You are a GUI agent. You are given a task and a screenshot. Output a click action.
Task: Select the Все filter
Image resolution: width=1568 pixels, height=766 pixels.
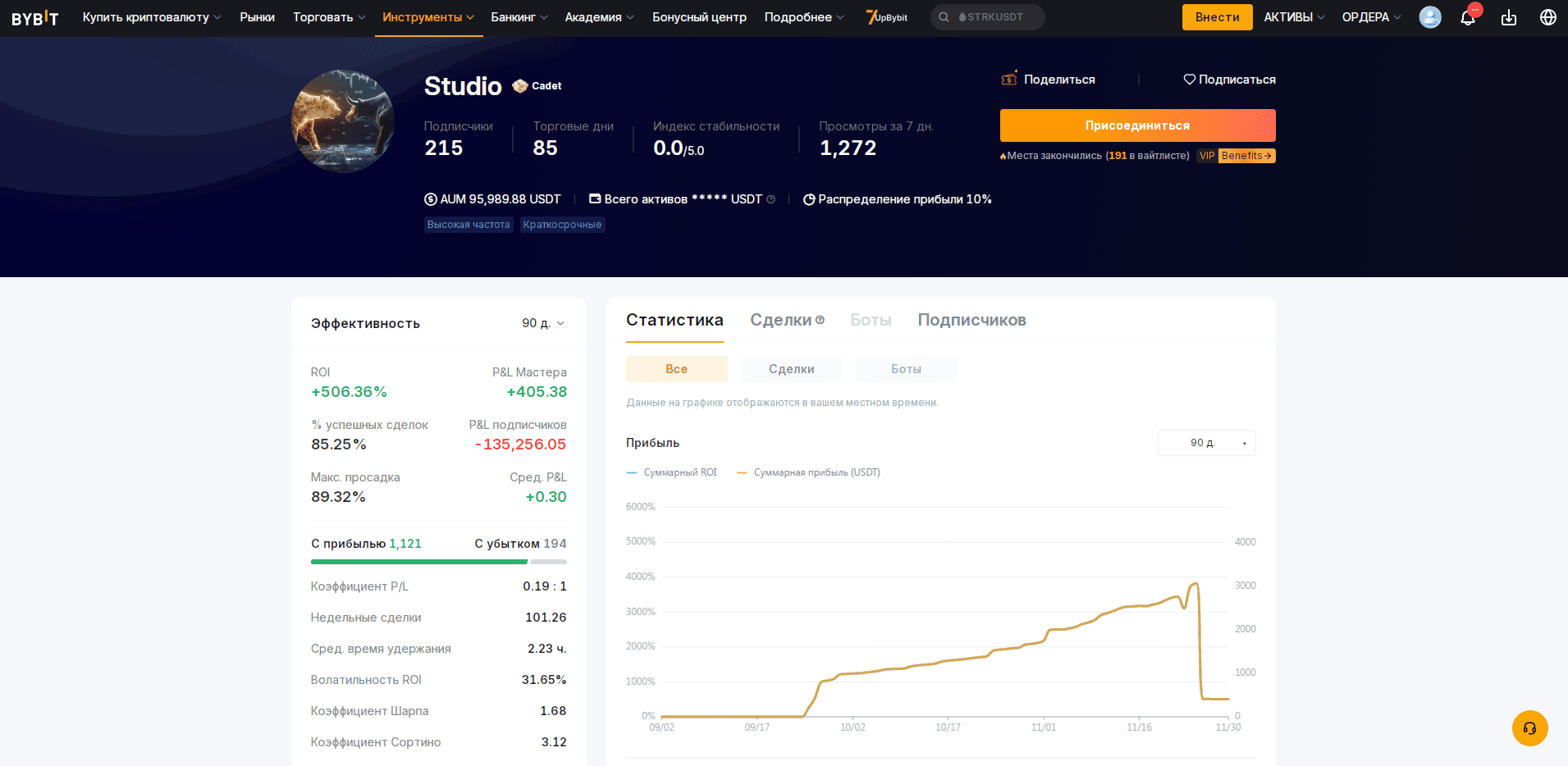click(676, 369)
